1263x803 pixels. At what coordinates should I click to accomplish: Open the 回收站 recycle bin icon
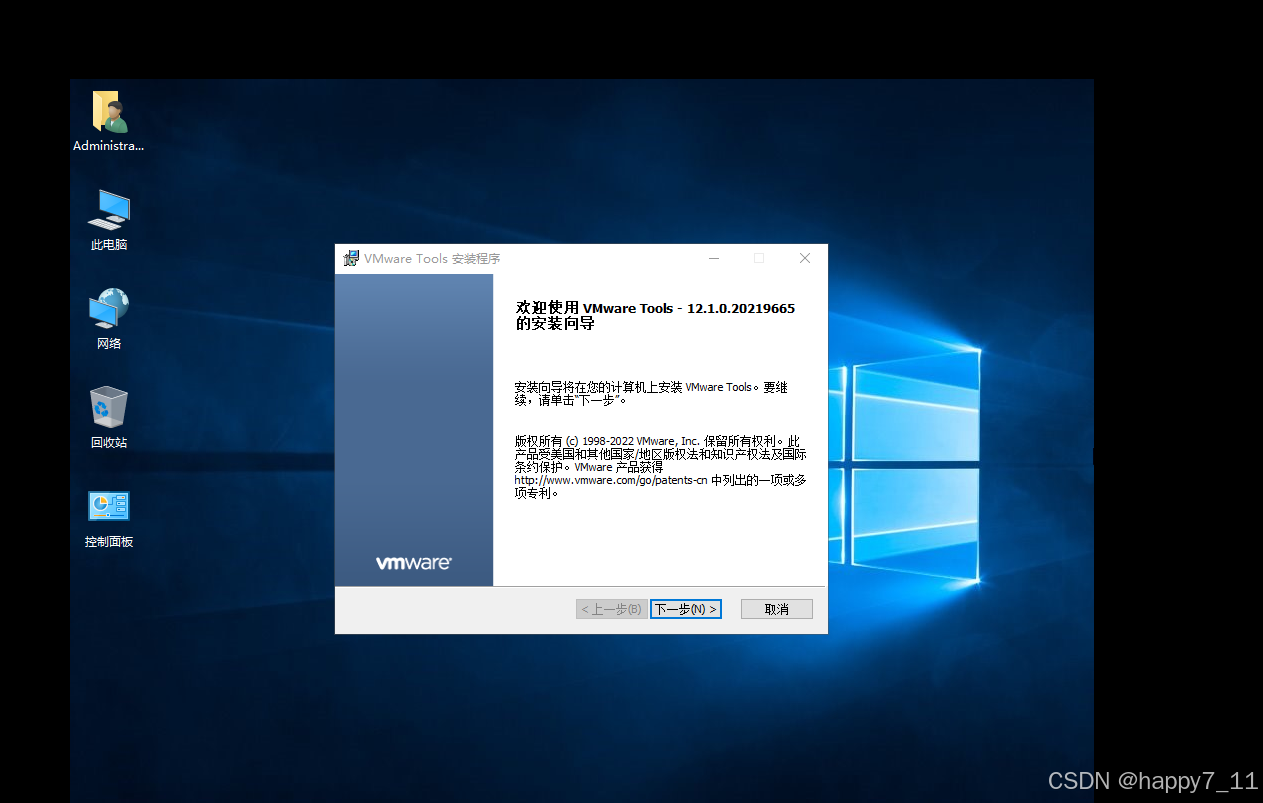pyautogui.click(x=109, y=418)
